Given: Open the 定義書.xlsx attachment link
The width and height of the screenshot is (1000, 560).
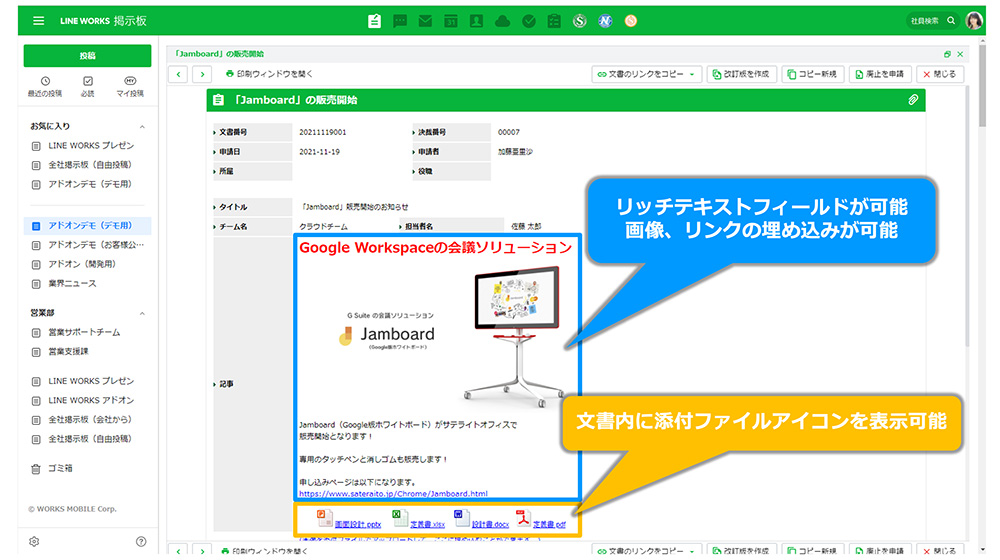Looking at the screenshot, I should point(427,524).
